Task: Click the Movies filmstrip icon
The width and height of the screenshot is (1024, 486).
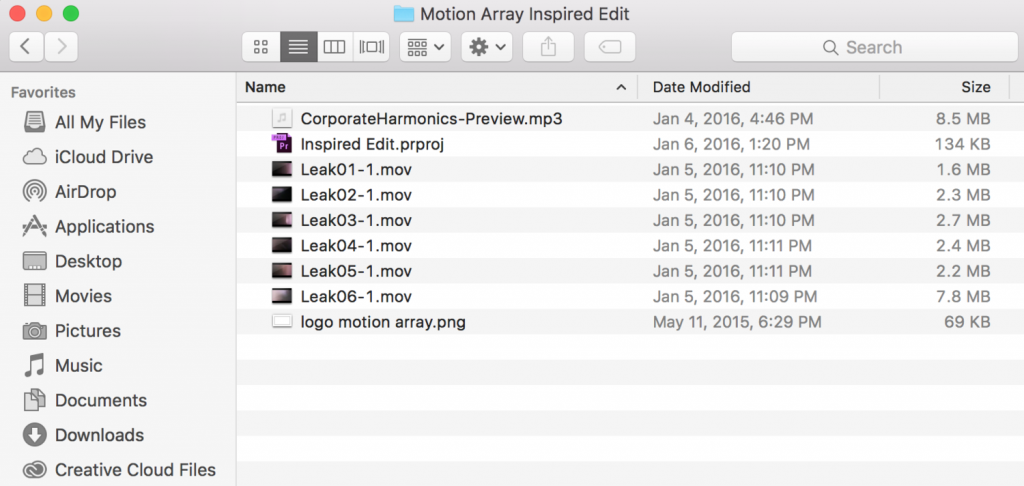Action: point(35,295)
